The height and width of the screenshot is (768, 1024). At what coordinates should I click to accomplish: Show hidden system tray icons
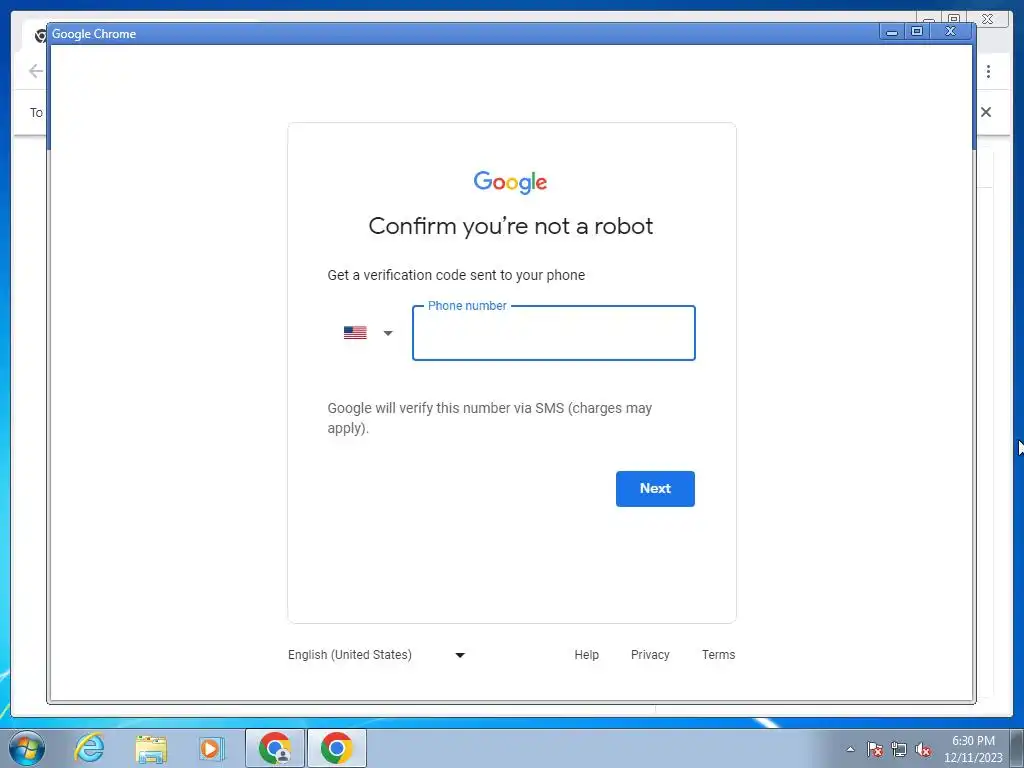coord(850,749)
